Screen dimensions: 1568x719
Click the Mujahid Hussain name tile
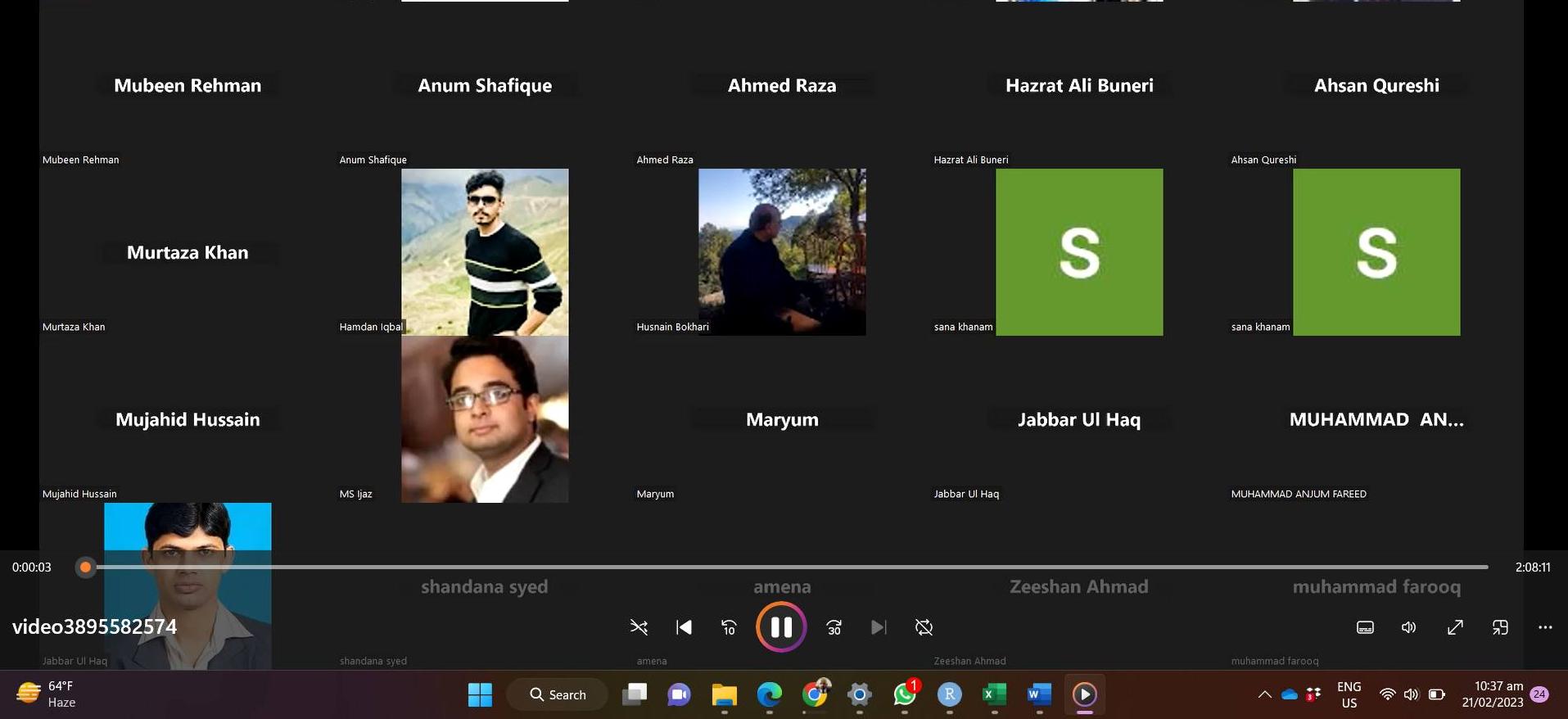click(x=188, y=419)
